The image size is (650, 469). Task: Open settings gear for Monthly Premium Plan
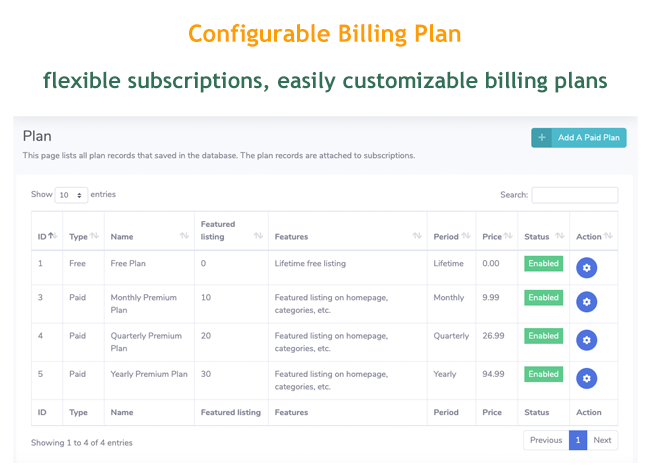[587, 301]
